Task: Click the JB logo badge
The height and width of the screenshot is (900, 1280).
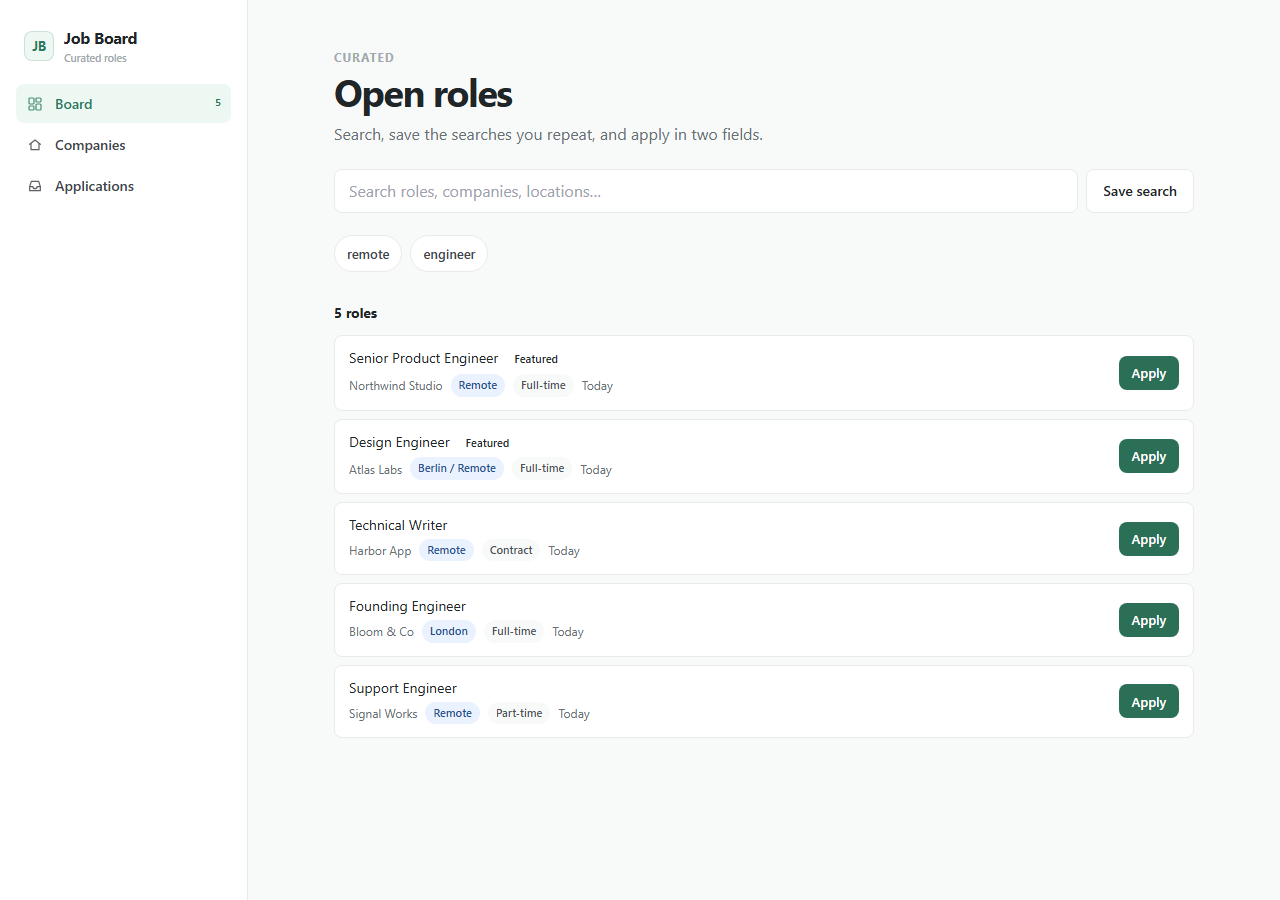Action: click(x=39, y=46)
